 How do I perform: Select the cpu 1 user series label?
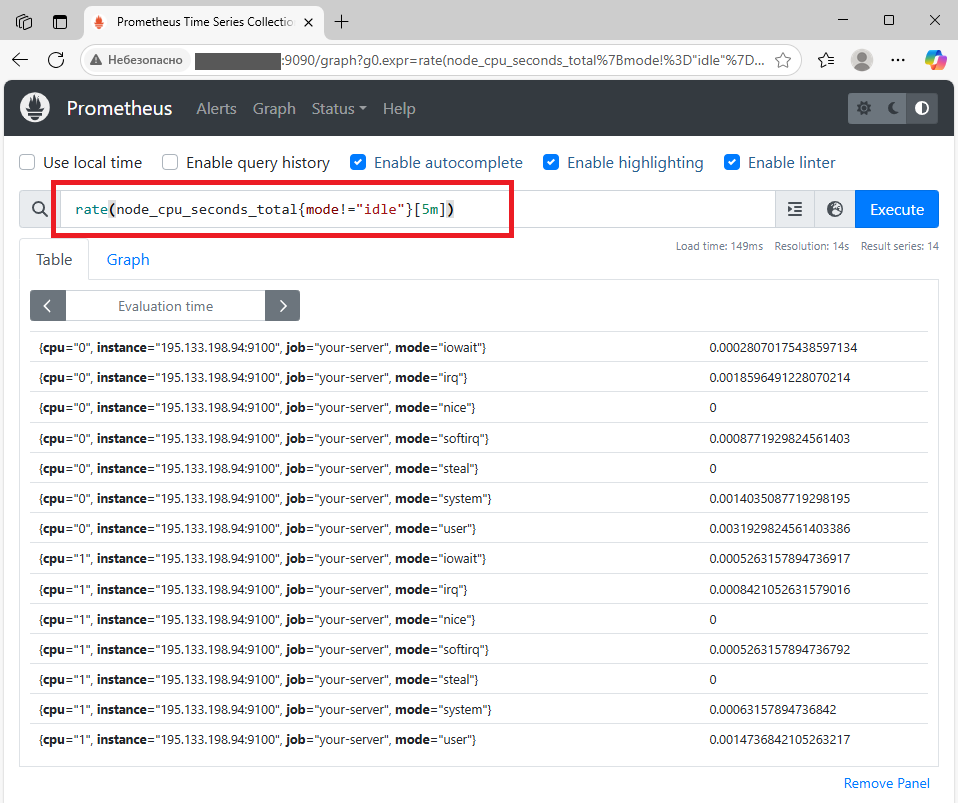[257, 739]
